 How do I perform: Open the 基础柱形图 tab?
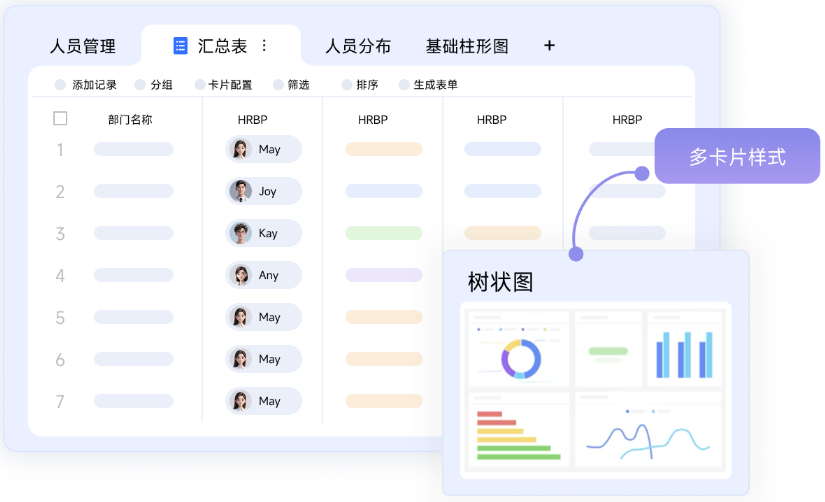point(467,46)
